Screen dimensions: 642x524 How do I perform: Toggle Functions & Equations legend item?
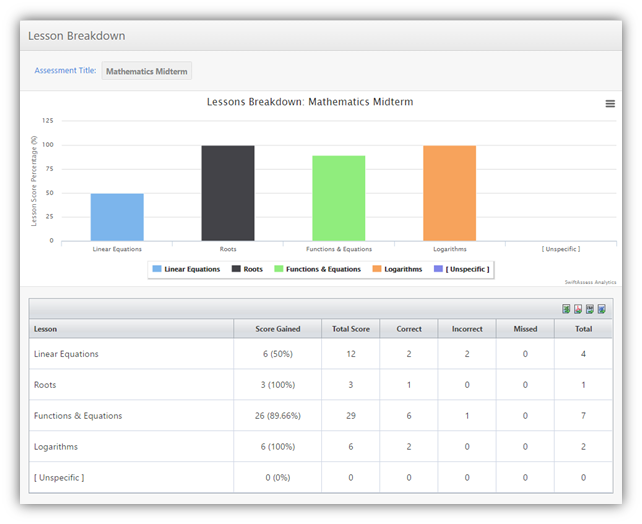tap(317, 269)
